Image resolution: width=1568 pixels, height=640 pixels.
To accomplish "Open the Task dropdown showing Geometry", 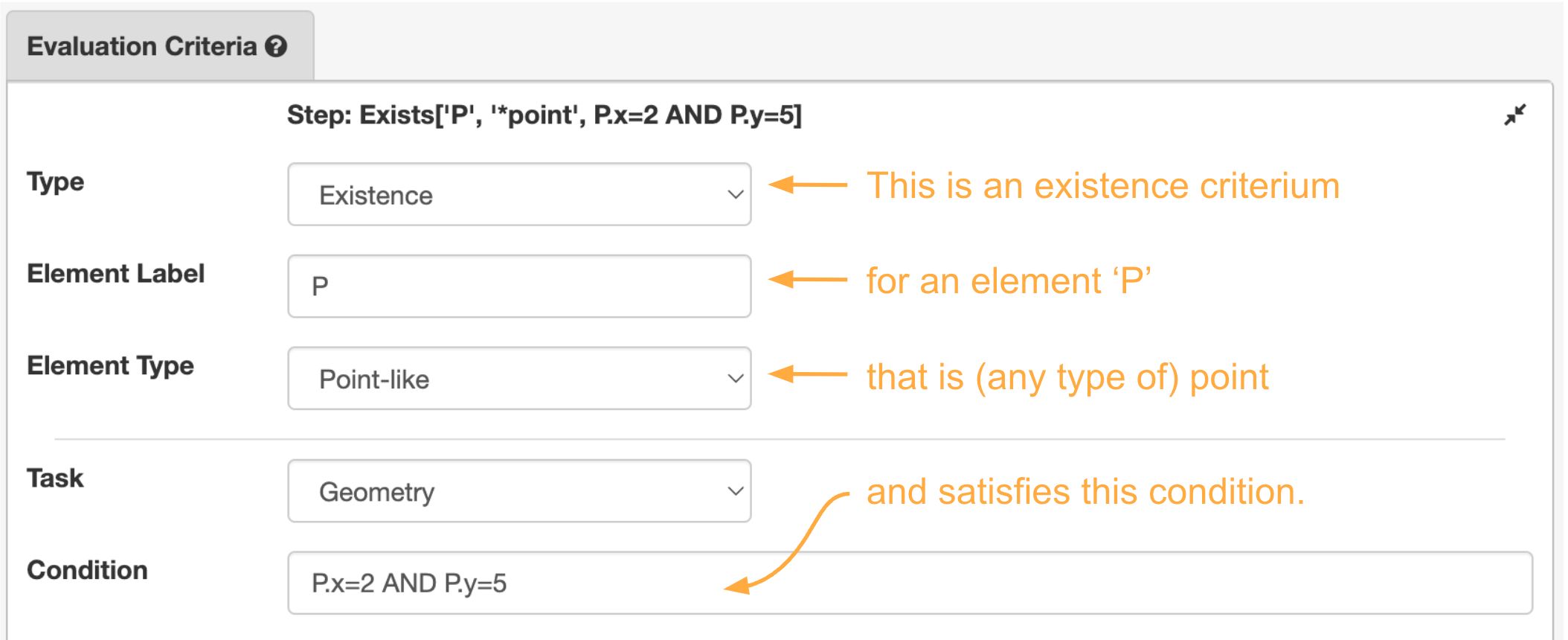I will pos(518,490).
